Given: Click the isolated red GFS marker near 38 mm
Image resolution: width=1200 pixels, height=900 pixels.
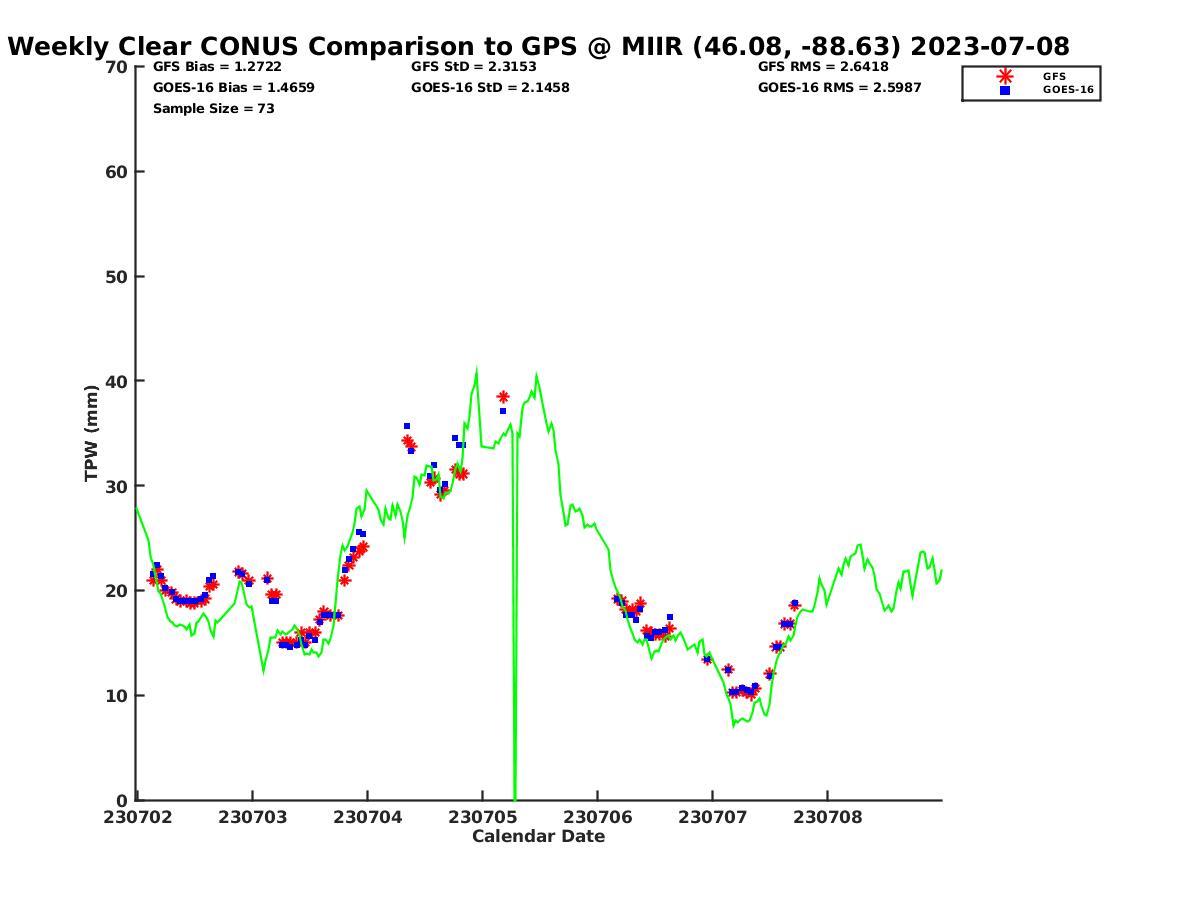Looking at the screenshot, I should coord(503,397).
